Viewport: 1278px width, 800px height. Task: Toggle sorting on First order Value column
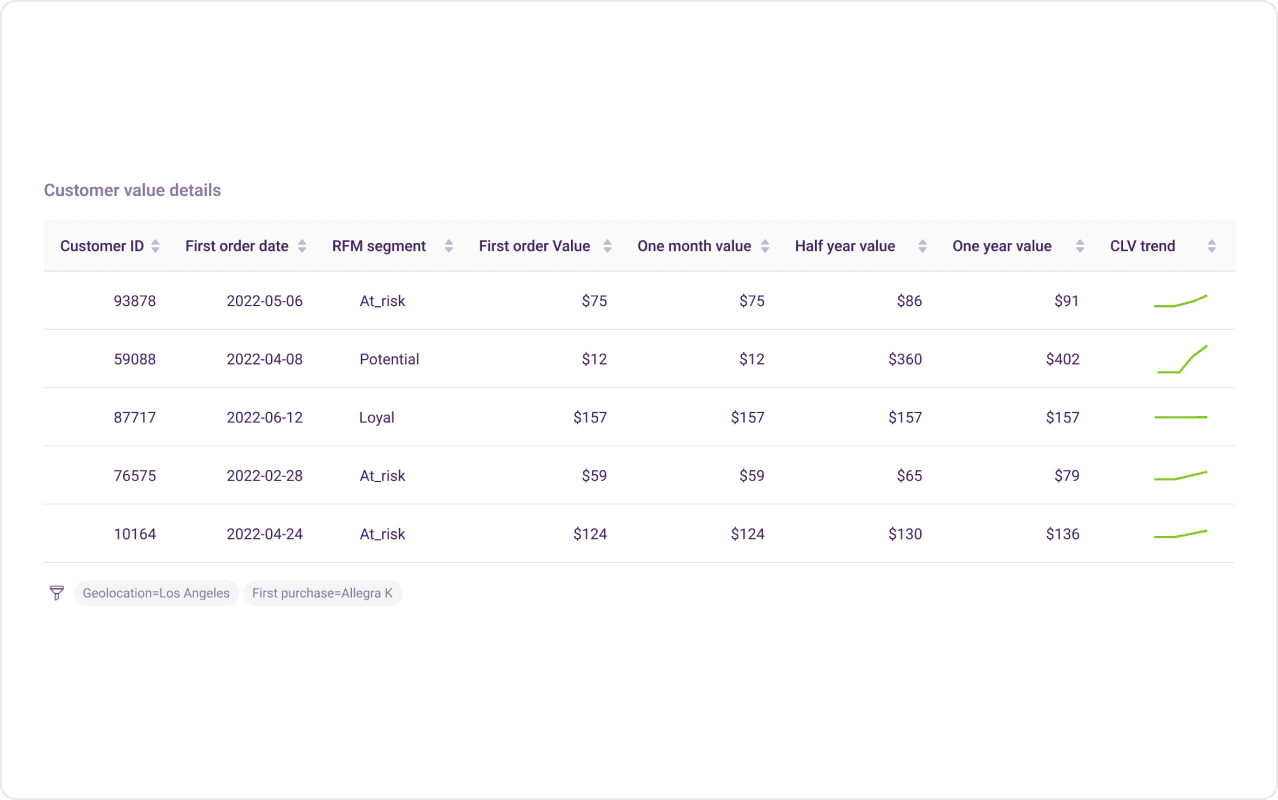[x=609, y=245]
